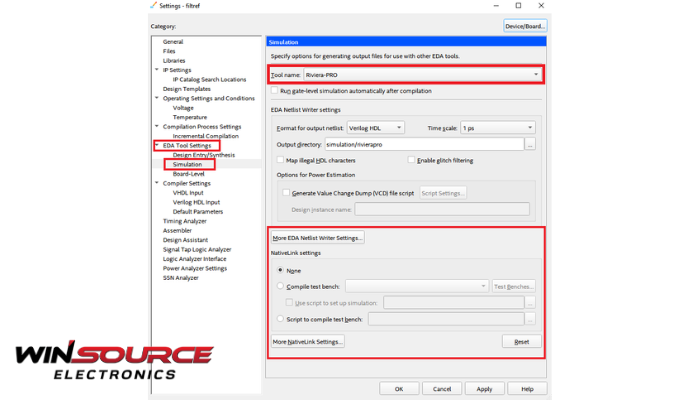The height and width of the screenshot is (400, 700).
Task: Open More NativeLink Settings dialog
Action: [x=309, y=342]
